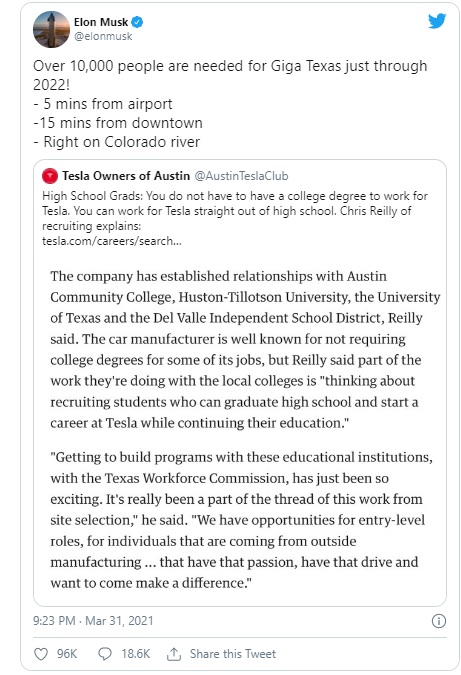The image size is (461, 675).
Task: Click the @AustinTeslaClub handle
Action: click(241, 176)
